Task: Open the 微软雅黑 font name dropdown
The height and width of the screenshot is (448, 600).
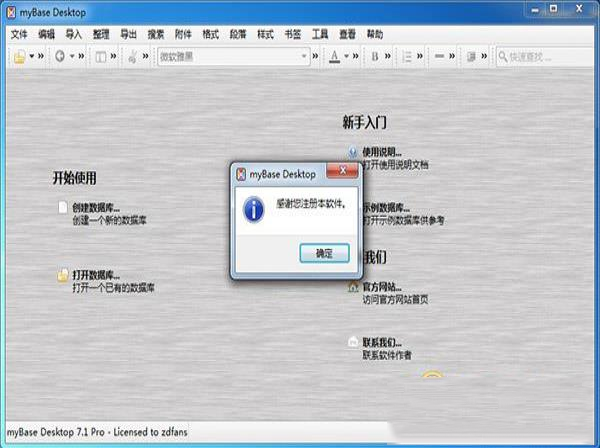Action: click(x=306, y=56)
